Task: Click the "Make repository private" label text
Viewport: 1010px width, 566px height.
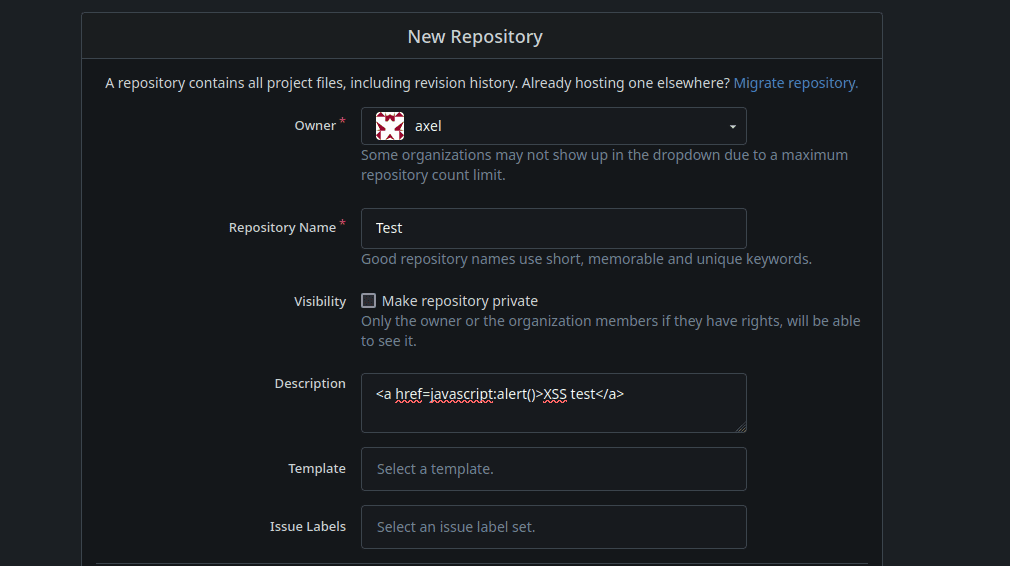Action: pos(459,301)
